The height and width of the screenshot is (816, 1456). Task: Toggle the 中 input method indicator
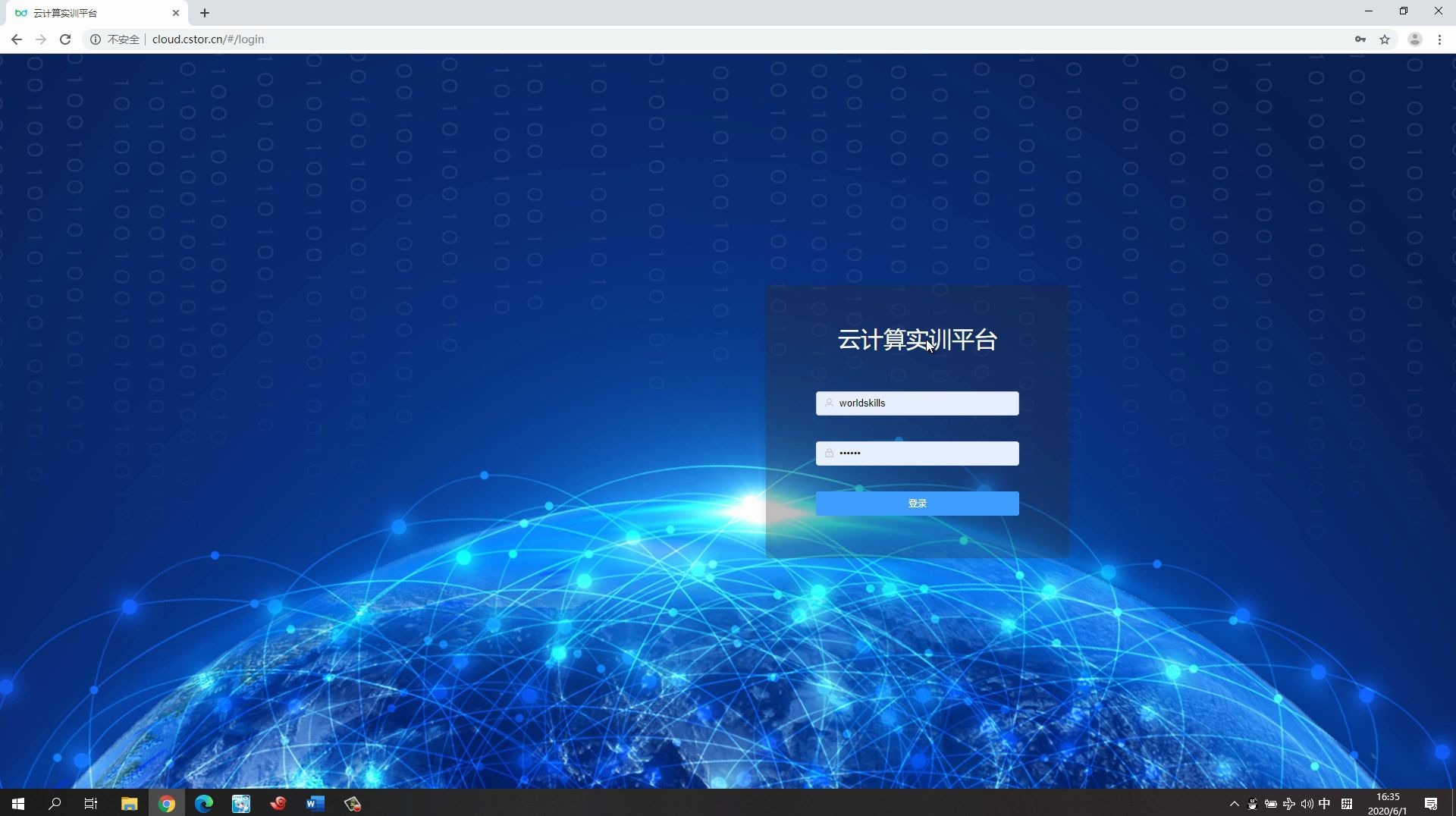(x=1325, y=804)
